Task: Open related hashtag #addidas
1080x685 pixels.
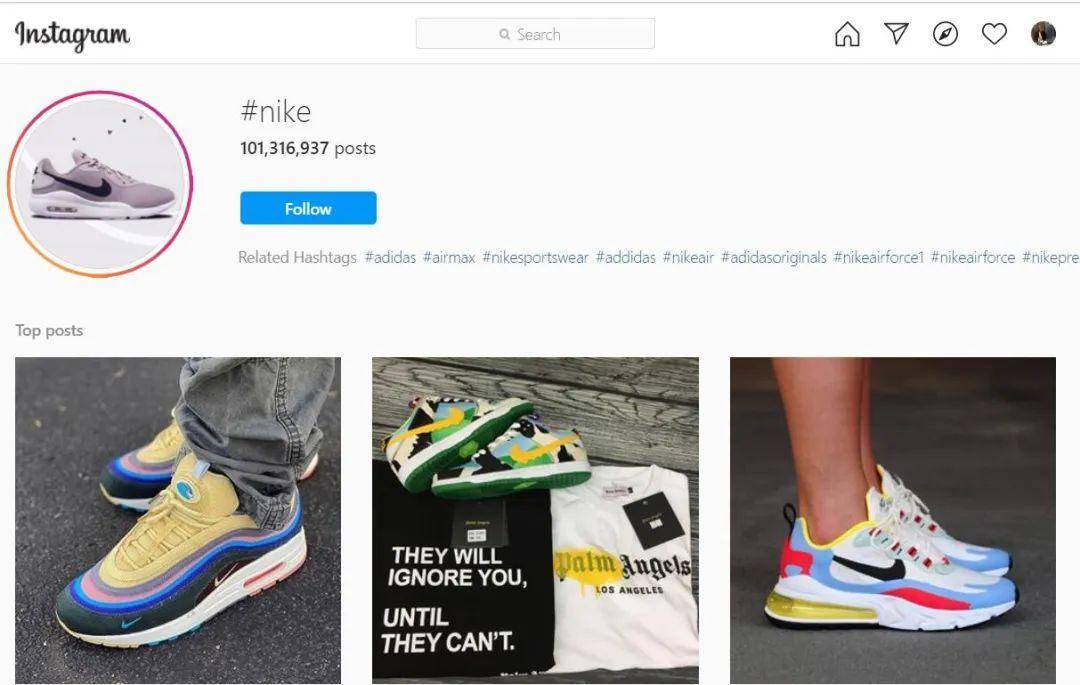Action: tap(625, 257)
